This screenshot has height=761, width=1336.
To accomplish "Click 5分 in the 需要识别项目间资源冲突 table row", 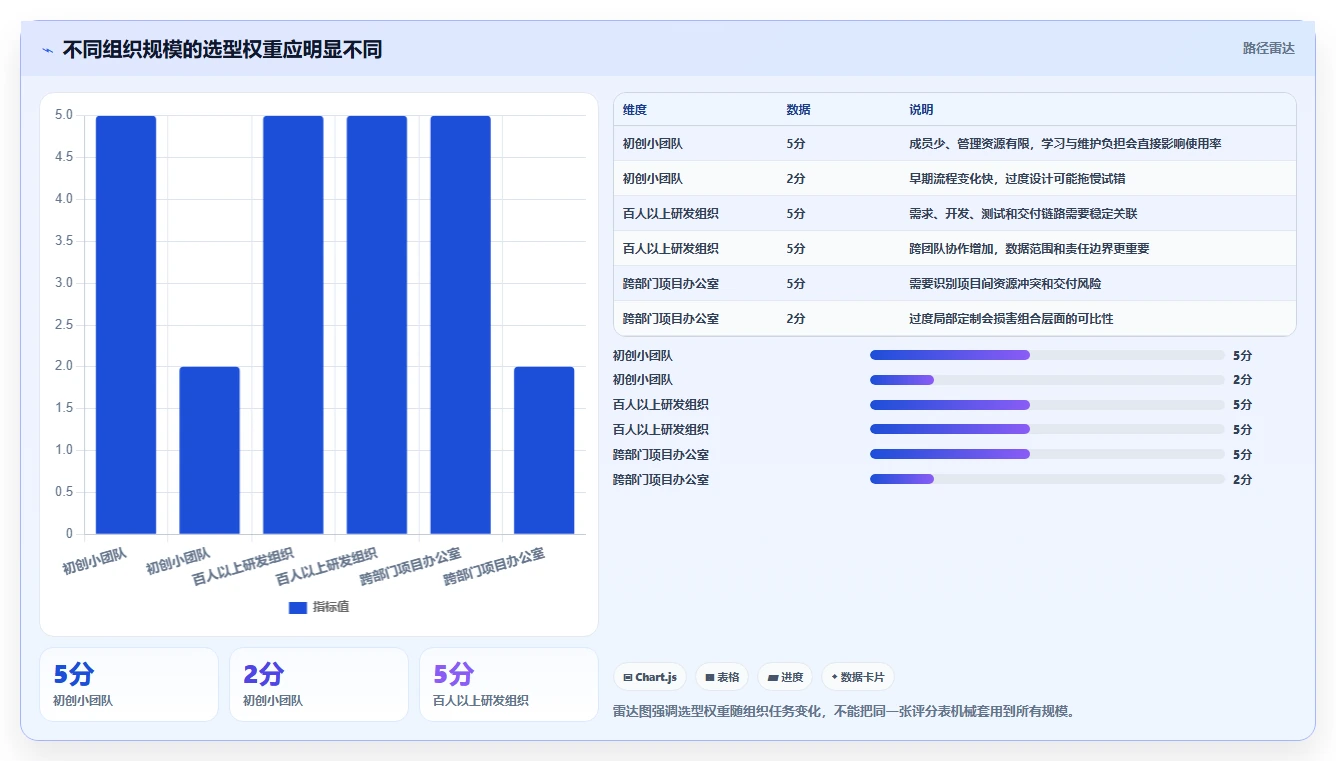I will [x=796, y=284].
